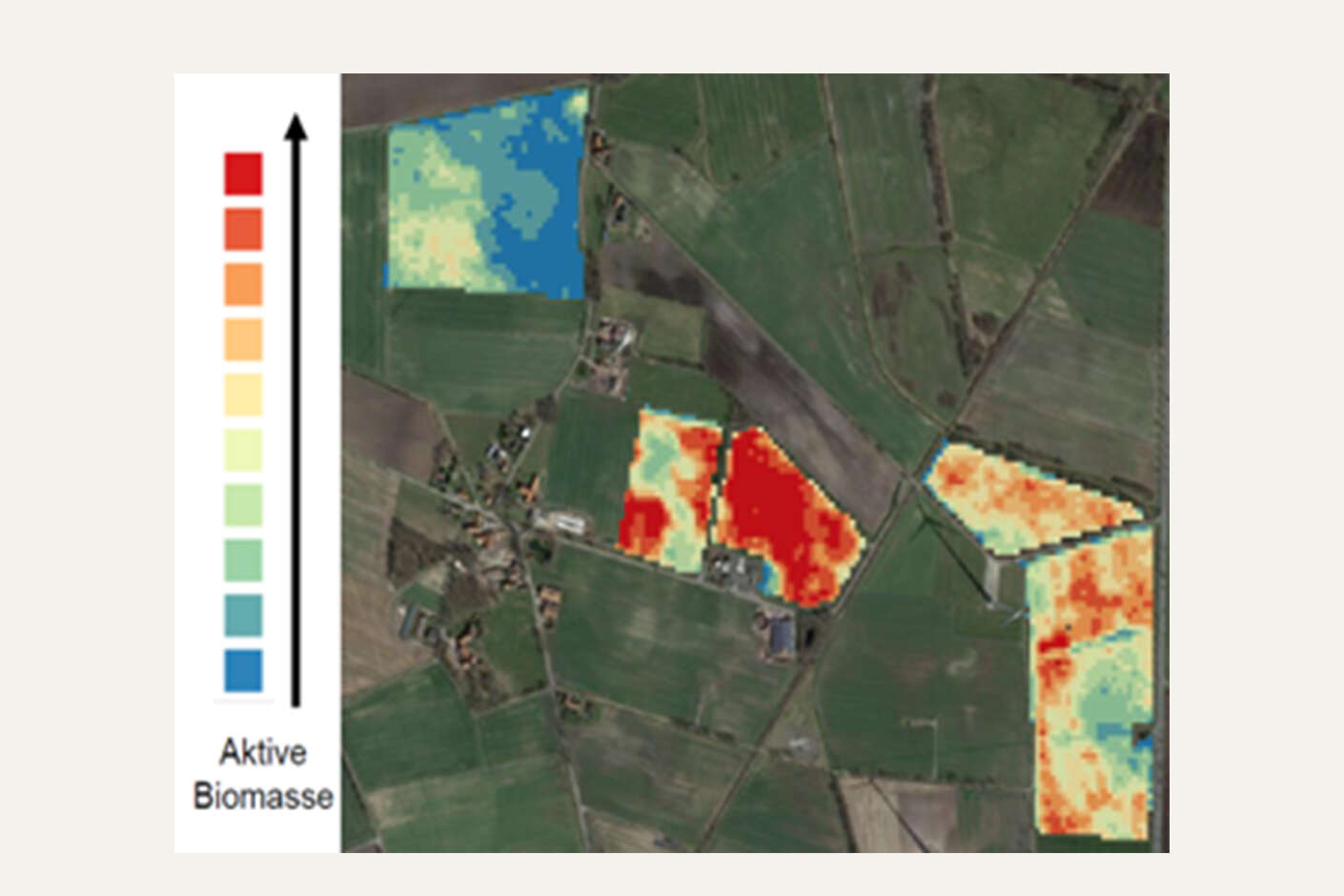Click the red-yellow field left of the dark red field
1344x896 pixels.
point(667,491)
